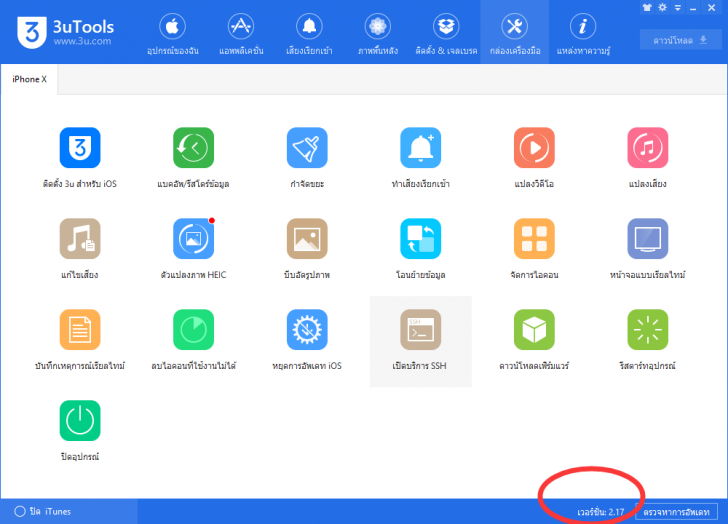728x524 pixels.
Task: Switch to the Applications tab
Action: point(241,33)
